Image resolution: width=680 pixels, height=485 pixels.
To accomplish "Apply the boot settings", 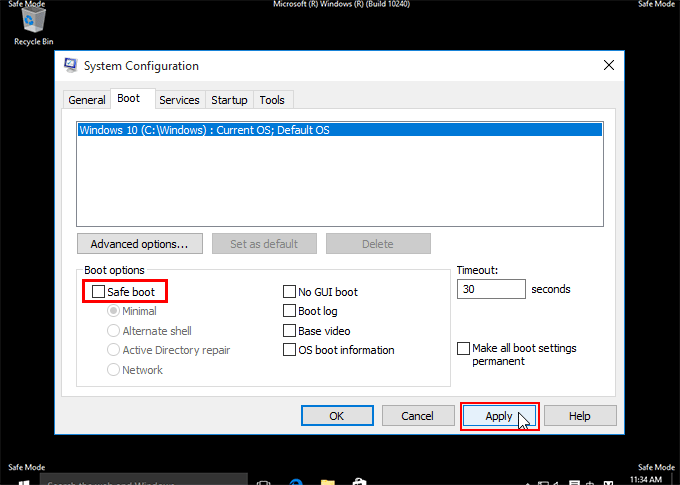I will pos(499,416).
